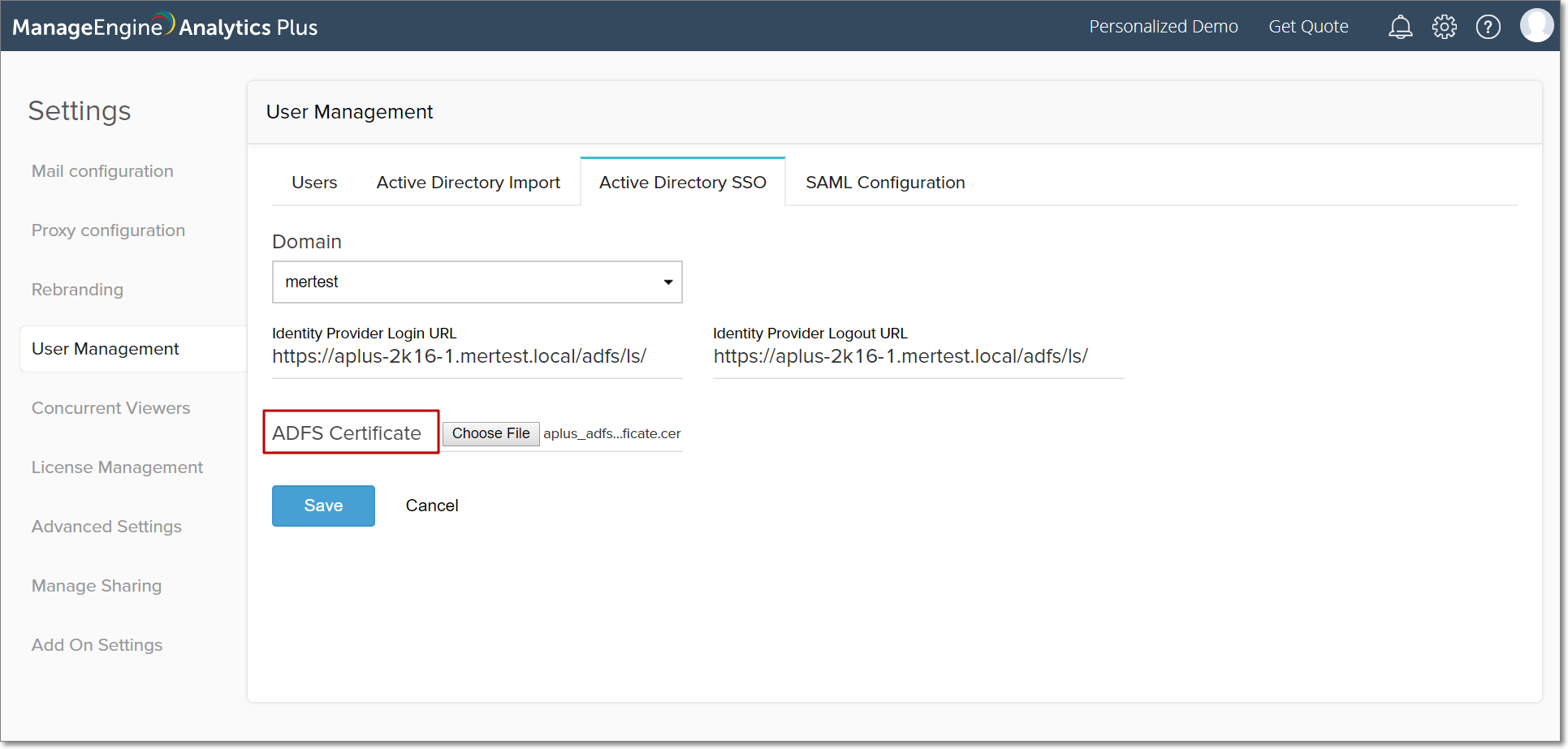The image size is (1568, 749).
Task: Go to Proxy configuration
Action: click(x=108, y=230)
